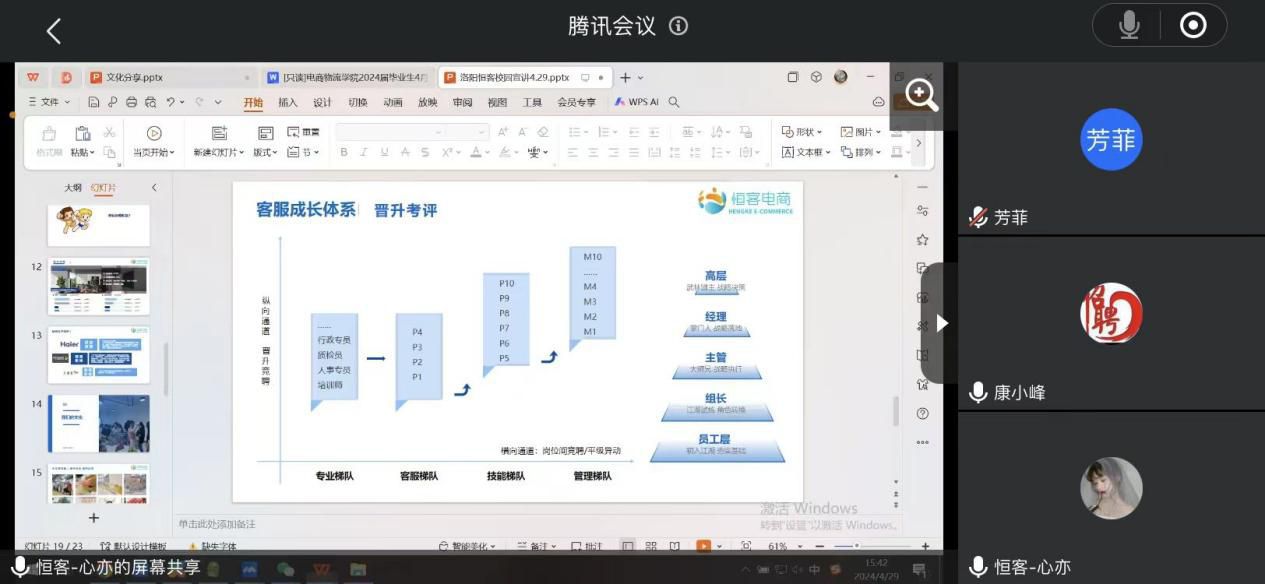Switch to the 插入 ribbon tab

(x=288, y=102)
